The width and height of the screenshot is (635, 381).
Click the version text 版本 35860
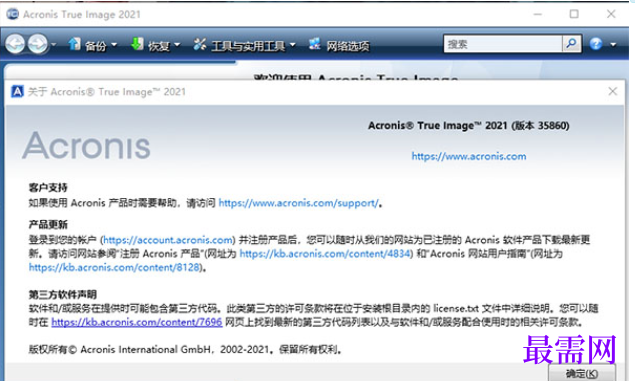(540, 126)
